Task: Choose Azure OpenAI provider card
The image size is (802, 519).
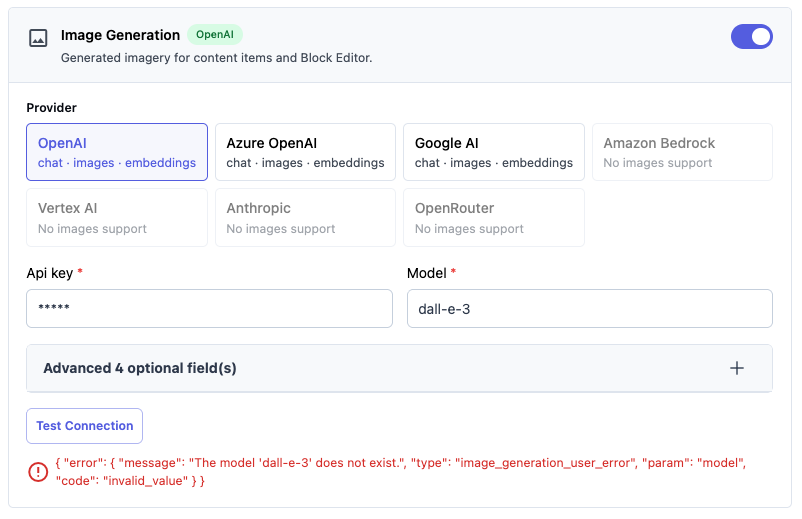Action: 305,152
